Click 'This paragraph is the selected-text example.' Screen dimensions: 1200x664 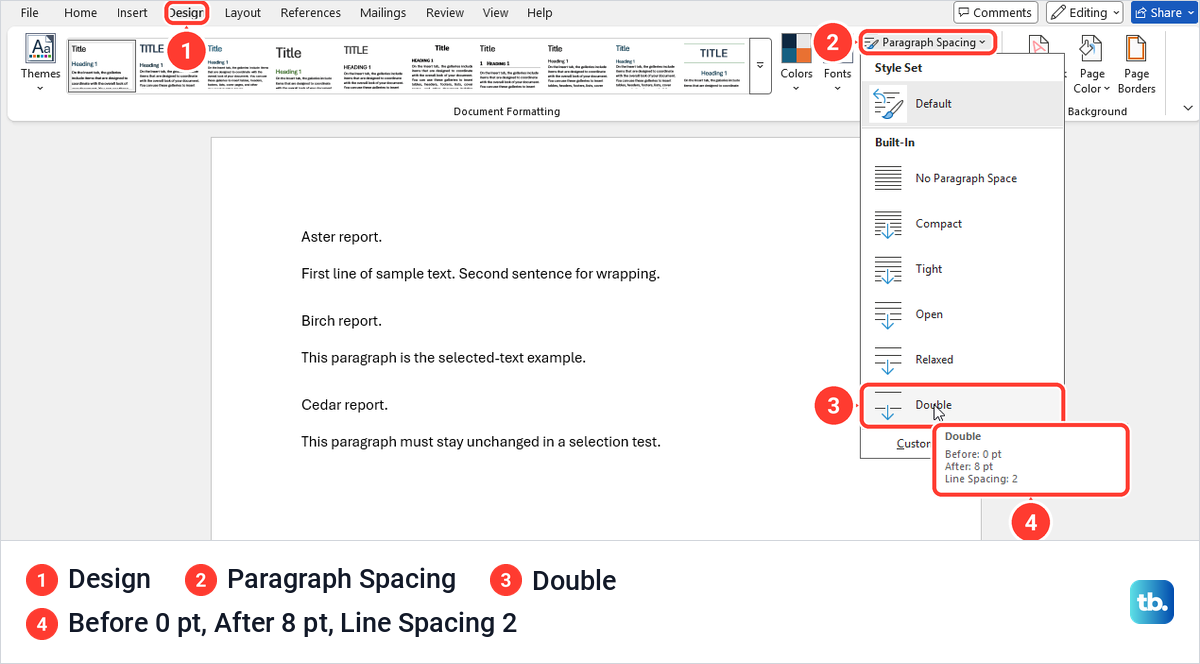443,357
